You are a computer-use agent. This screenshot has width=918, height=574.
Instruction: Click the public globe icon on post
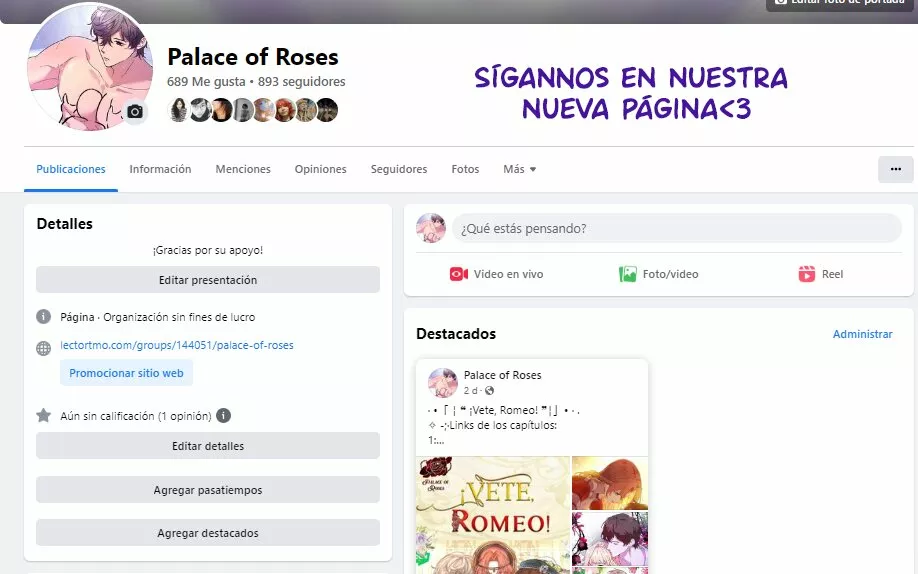[x=489, y=391]
